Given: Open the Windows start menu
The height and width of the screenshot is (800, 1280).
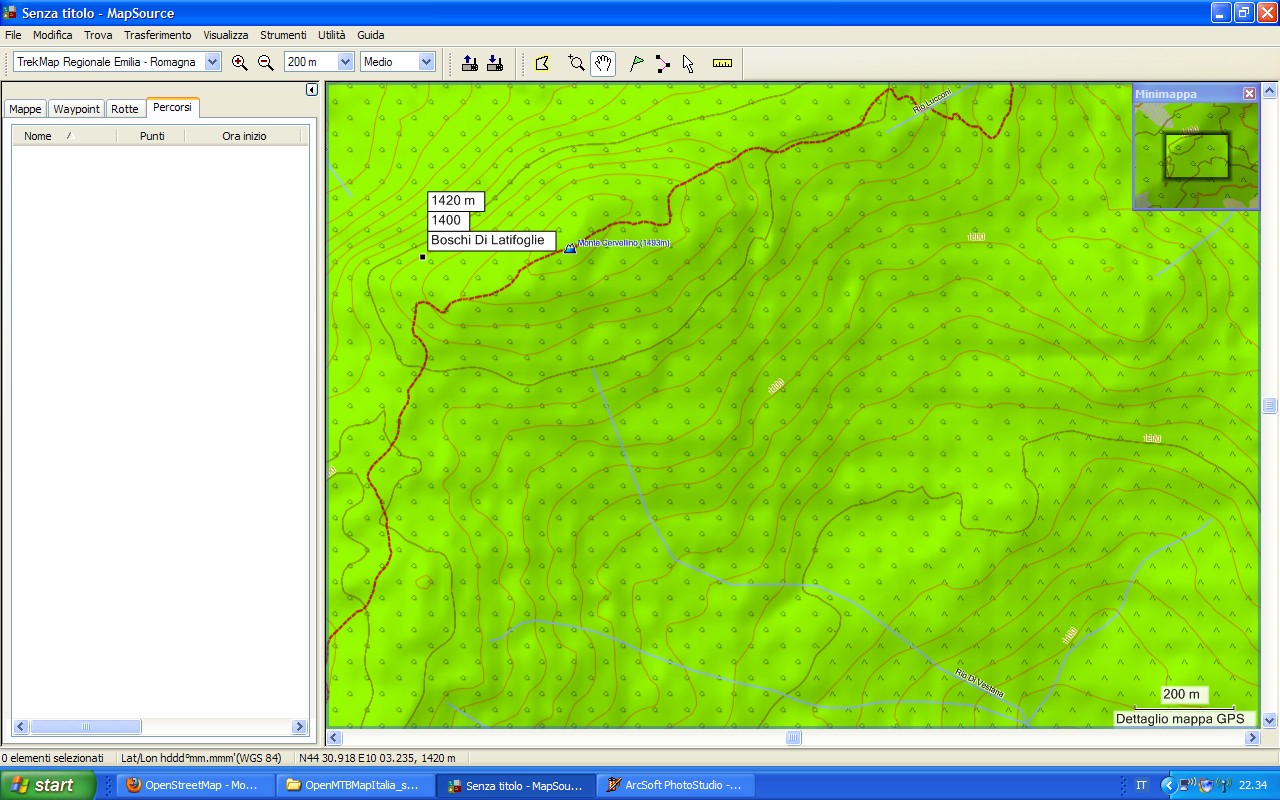Looking at the screenshot, I should point(48,785).
